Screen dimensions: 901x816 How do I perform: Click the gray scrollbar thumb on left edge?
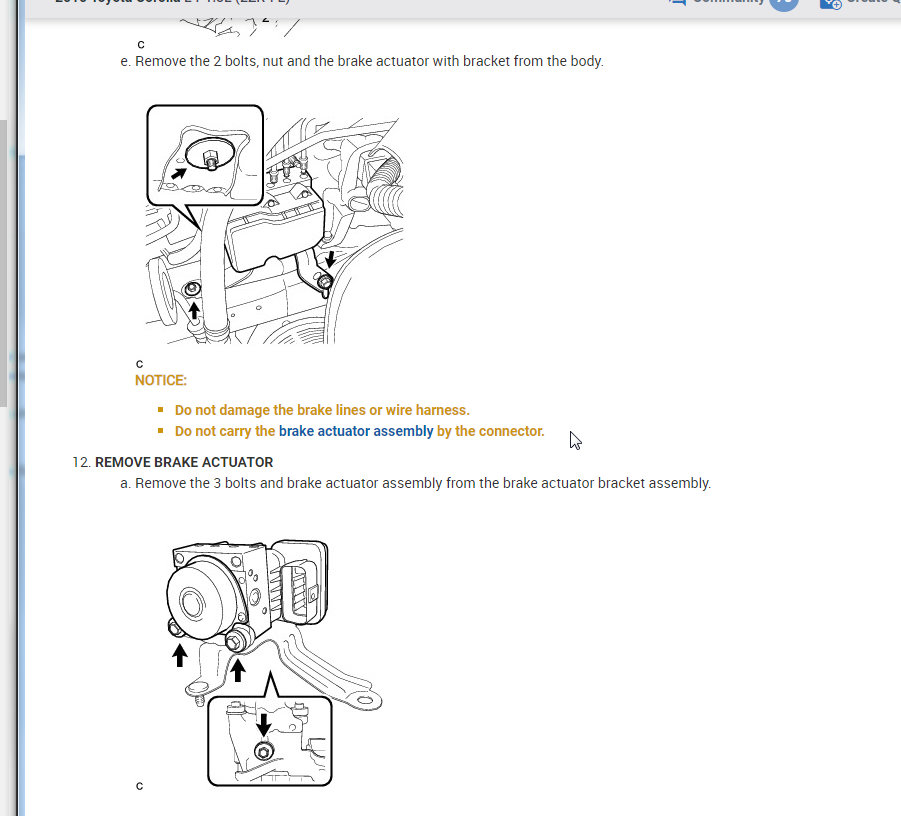pos(3,263)
